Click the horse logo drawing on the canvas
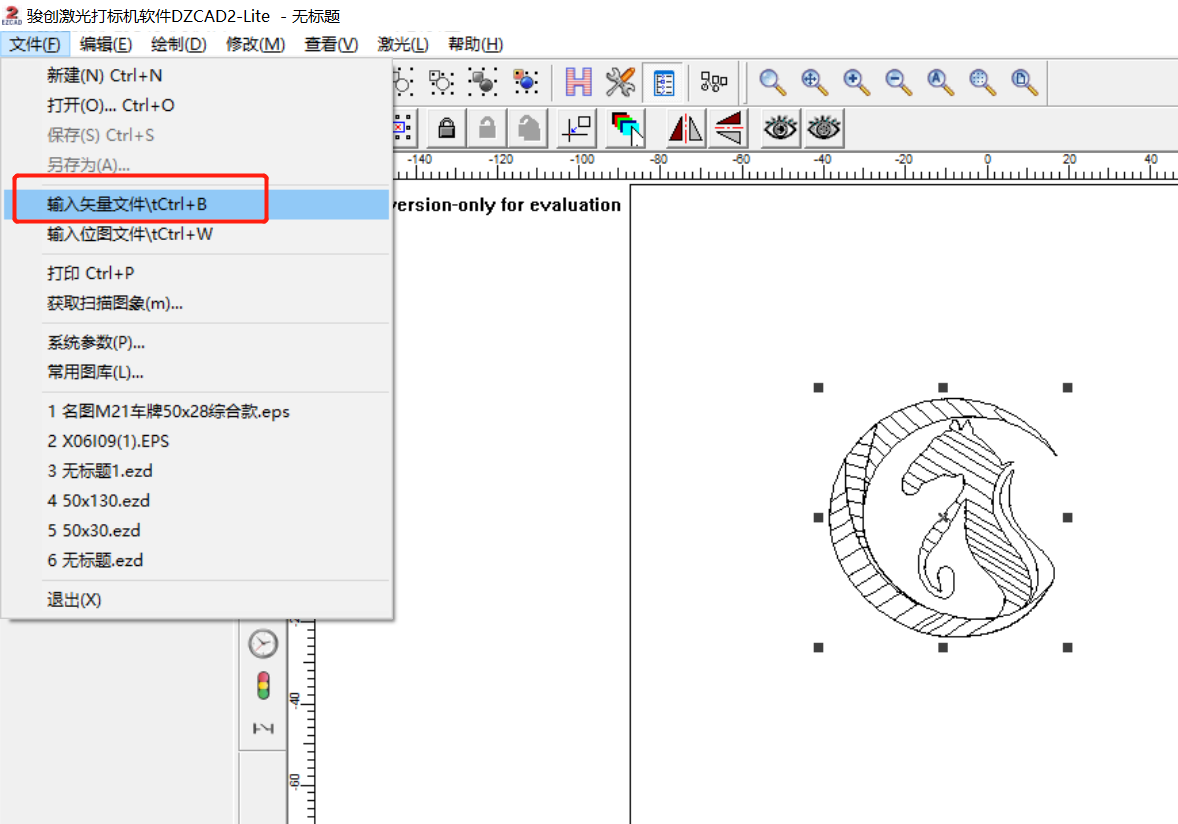Viewport: 1178px width, 824px height. coord(943,518)
